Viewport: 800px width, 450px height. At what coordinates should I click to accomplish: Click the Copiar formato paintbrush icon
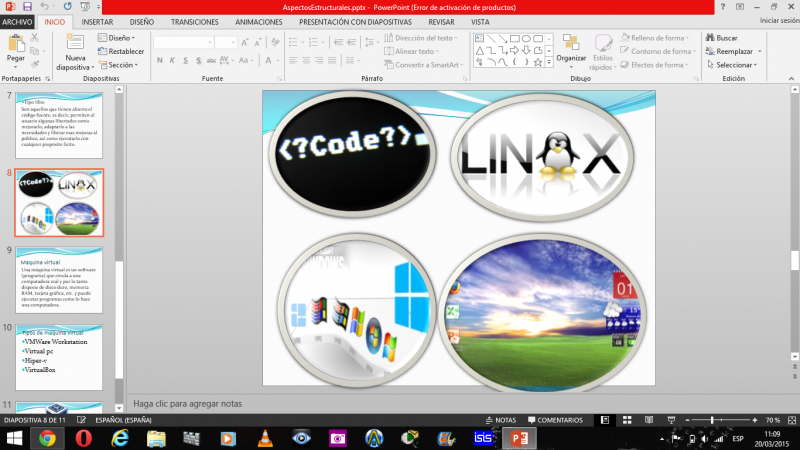(35, 64)
